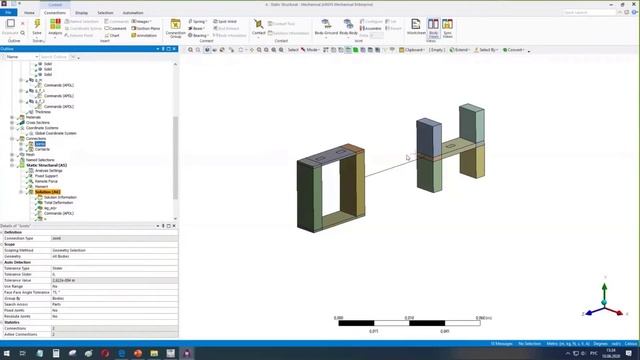Select Total Deformation in the tree

[58, 202]
